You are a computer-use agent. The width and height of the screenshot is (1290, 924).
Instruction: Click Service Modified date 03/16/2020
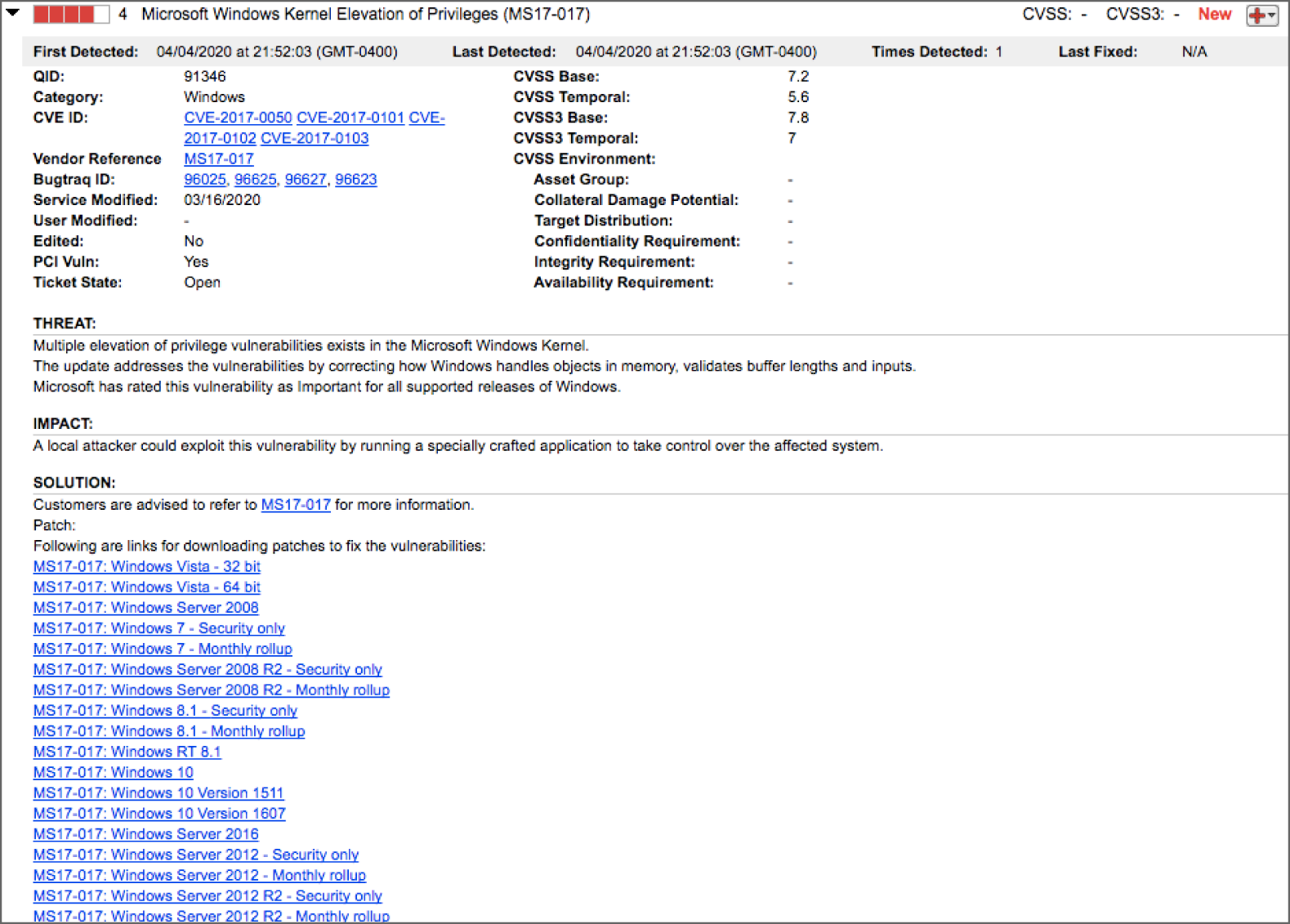pos(222,200)
